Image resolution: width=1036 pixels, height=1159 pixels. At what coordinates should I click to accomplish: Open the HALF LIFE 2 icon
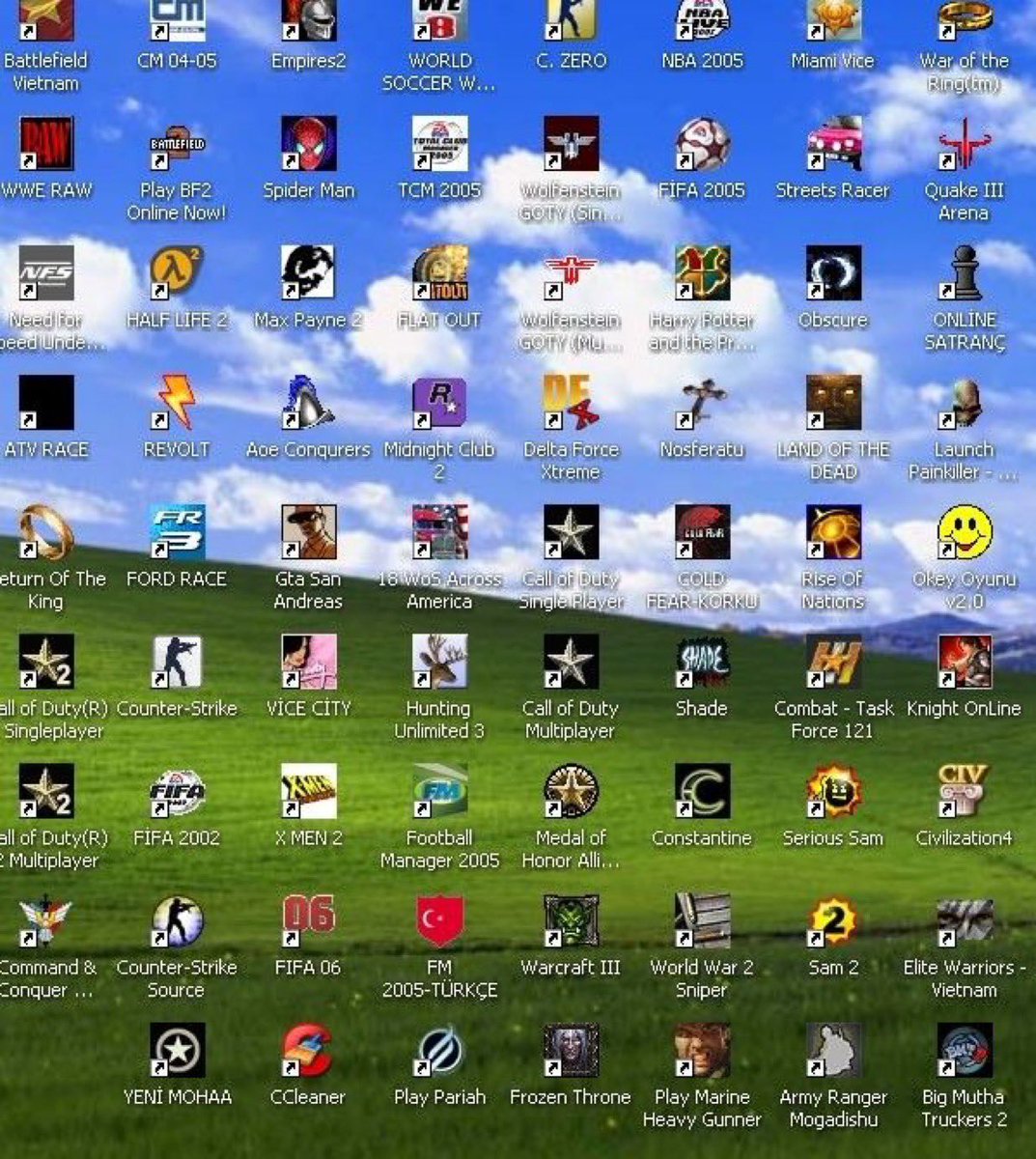177,273
